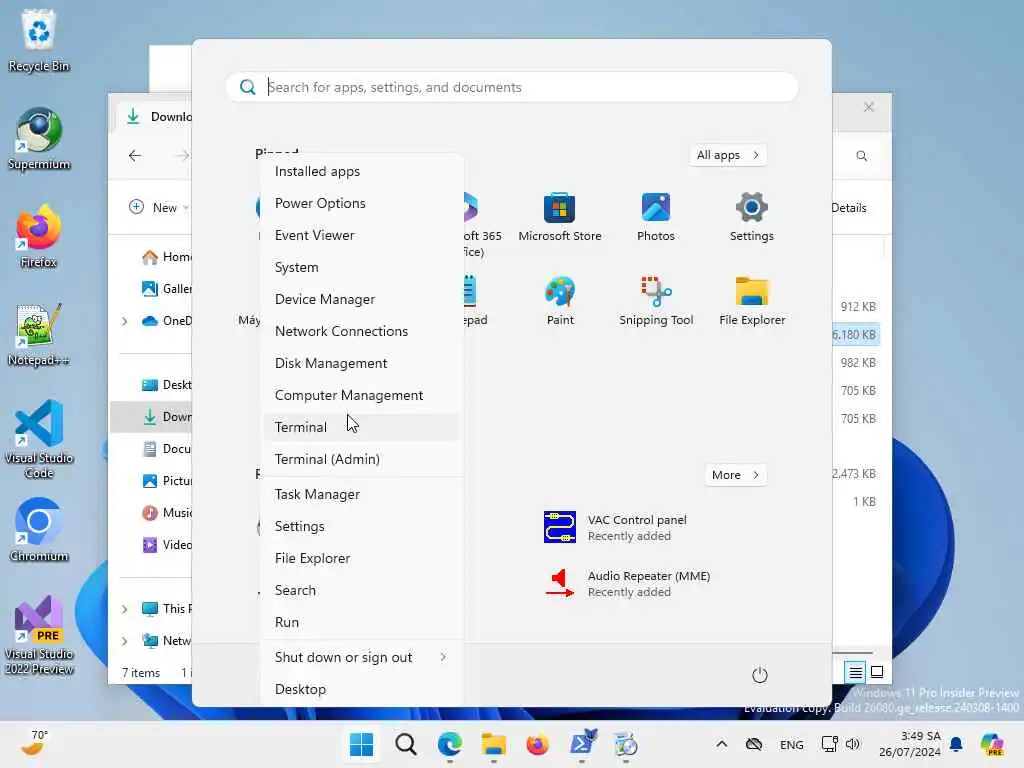Go back in the File Explorer window
The image size is (1024, 768).
coord(135,155)
